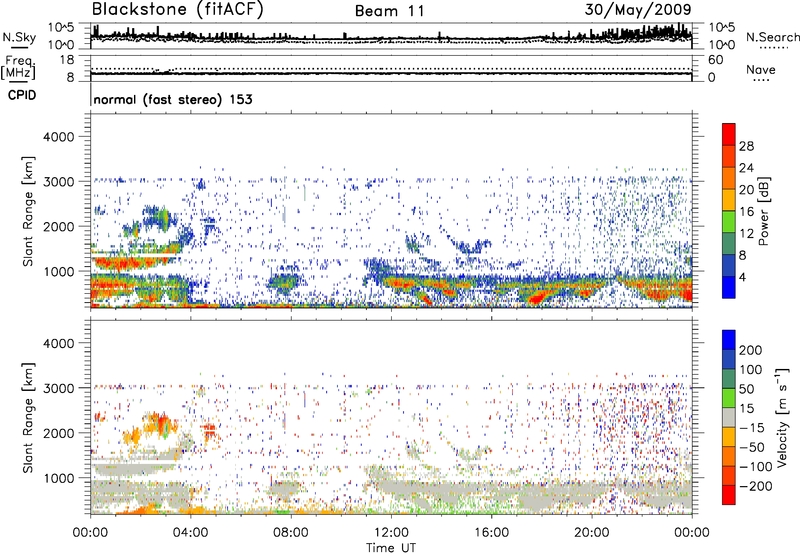Click the '16' tick on power scale

[x=746, y=212]
